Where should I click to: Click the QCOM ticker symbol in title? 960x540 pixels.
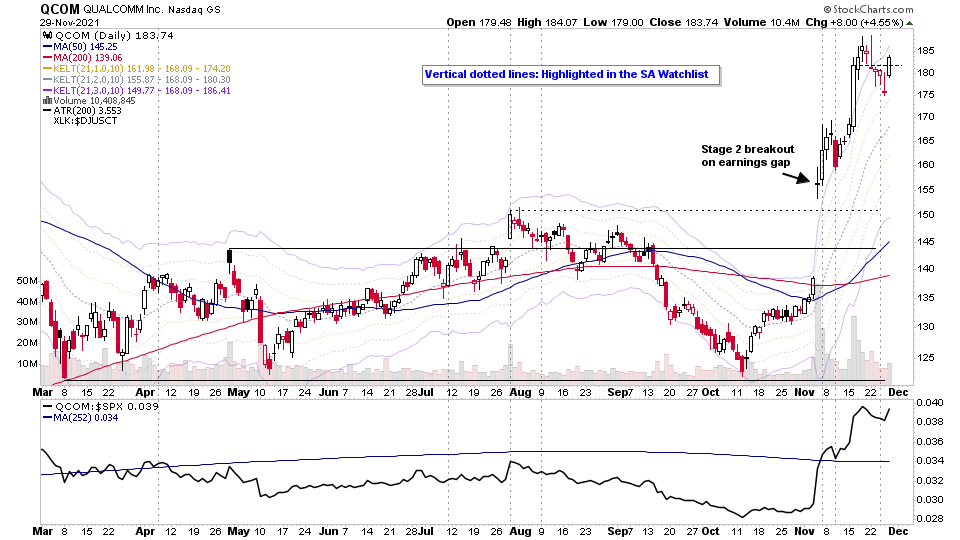(60, 9)
